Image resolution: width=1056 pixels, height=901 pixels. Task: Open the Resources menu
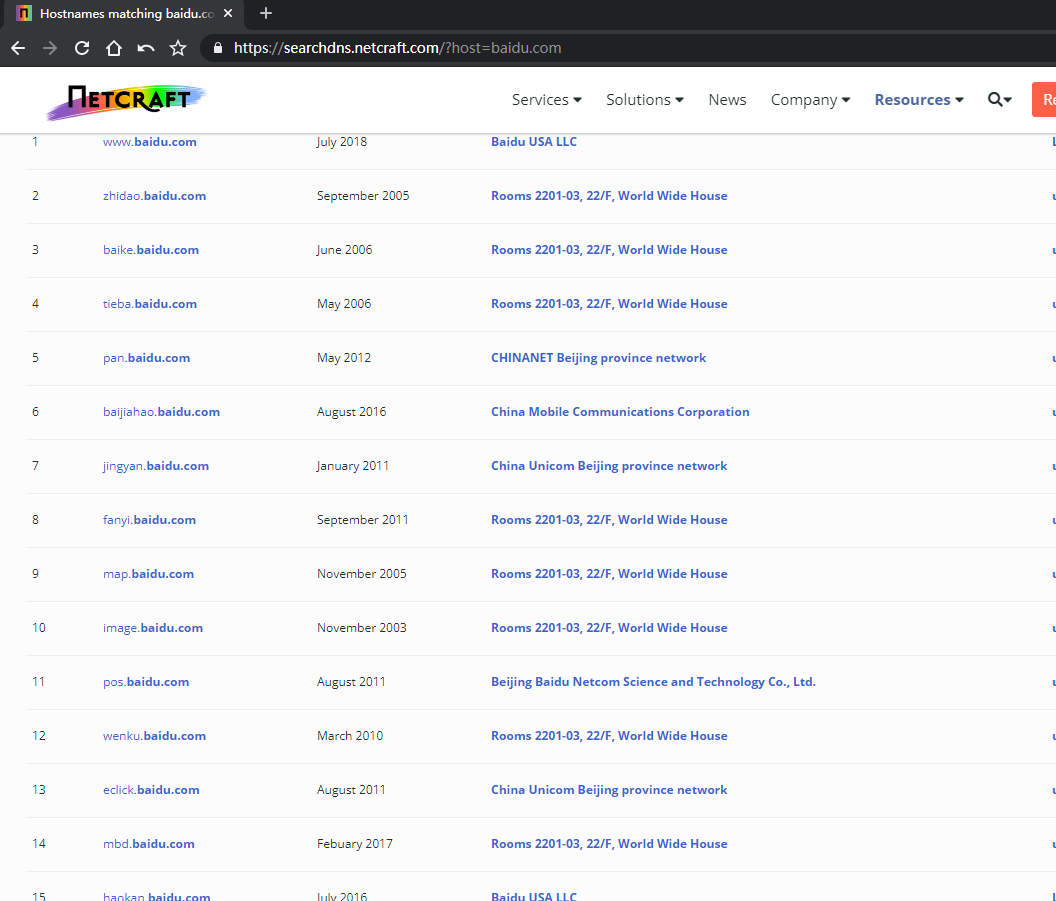918,100
